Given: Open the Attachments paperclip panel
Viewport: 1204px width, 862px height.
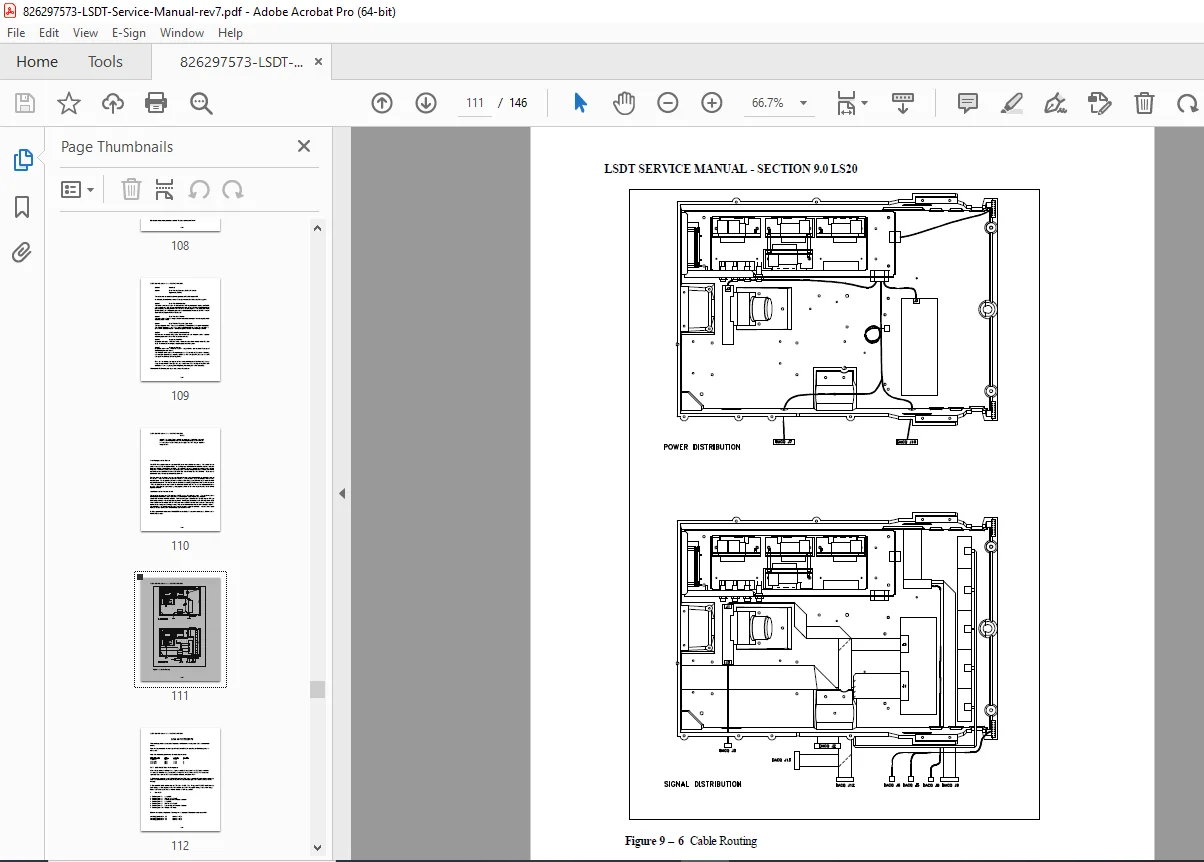Looking at the screenshot, I should click(22, 252).
